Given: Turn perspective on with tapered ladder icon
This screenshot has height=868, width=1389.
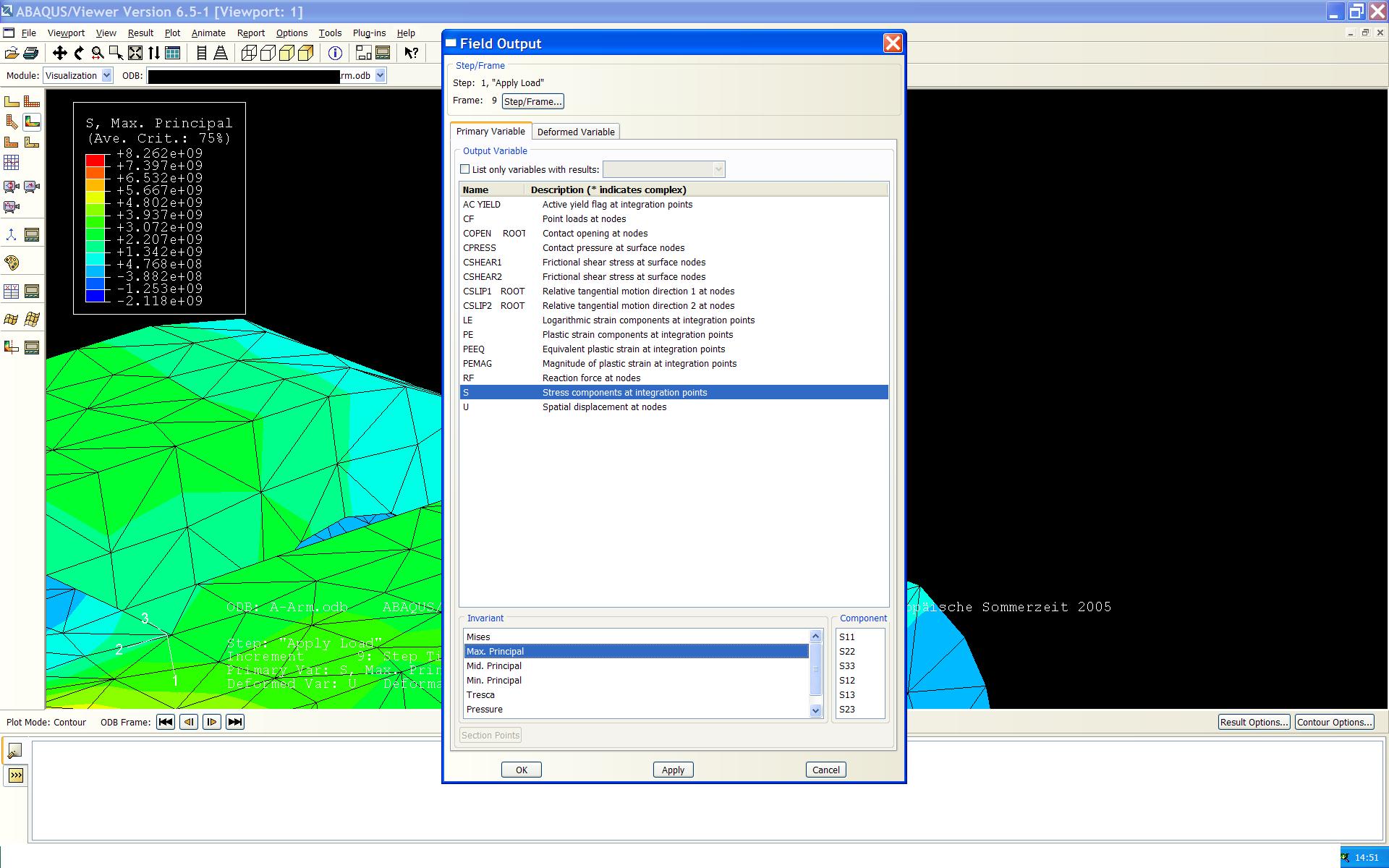Looking at the screenshot, I should point(221,53).
